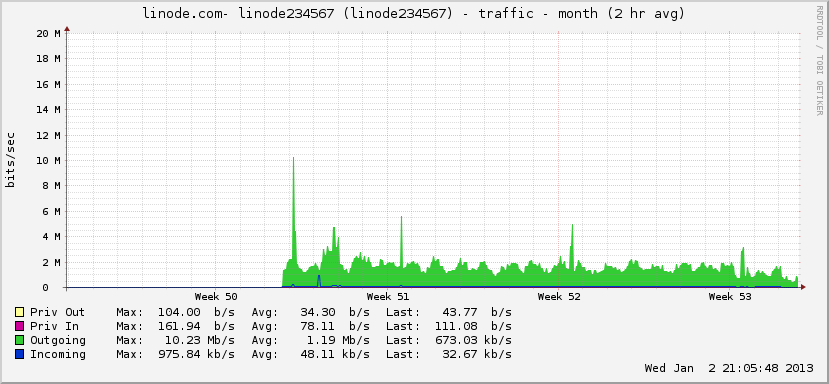The width and height of the screenshot is (829, 384).
Task: Select the Week 50 axis label
Action: 216,297
